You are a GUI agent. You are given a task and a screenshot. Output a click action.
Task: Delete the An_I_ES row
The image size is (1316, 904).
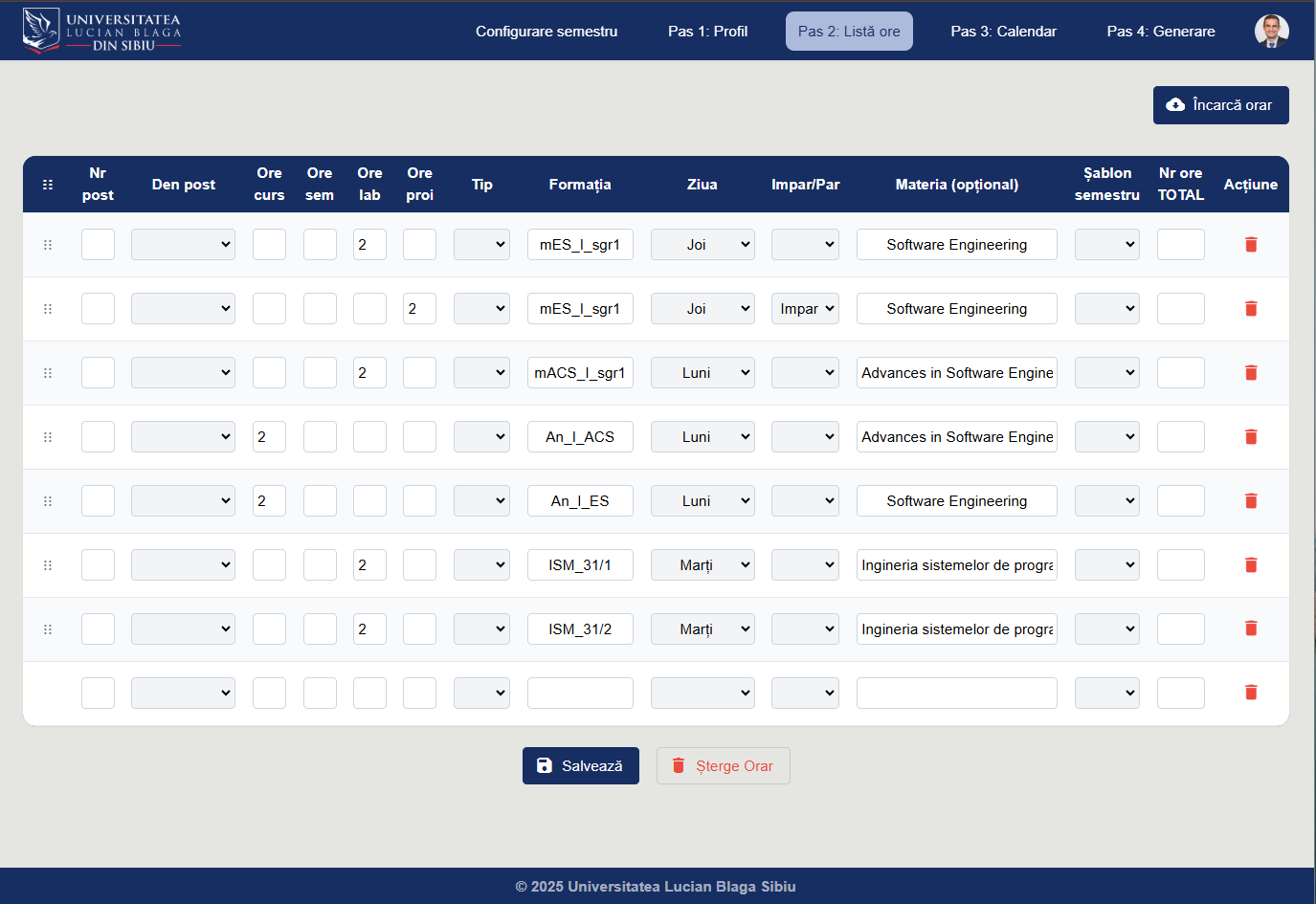point(1250,501)
